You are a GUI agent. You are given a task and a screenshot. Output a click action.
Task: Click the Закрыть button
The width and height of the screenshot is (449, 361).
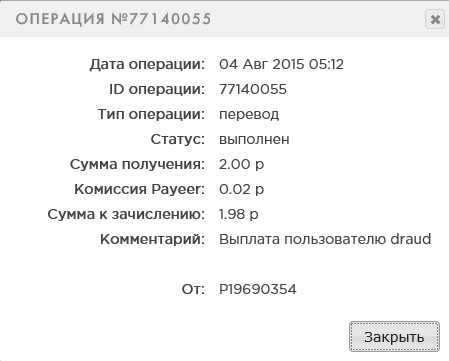coord(394,336)
